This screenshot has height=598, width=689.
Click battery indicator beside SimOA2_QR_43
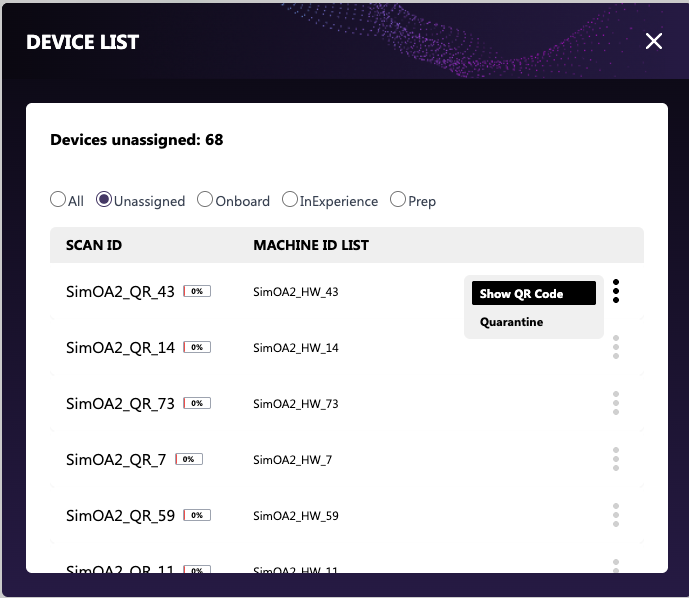197,292
